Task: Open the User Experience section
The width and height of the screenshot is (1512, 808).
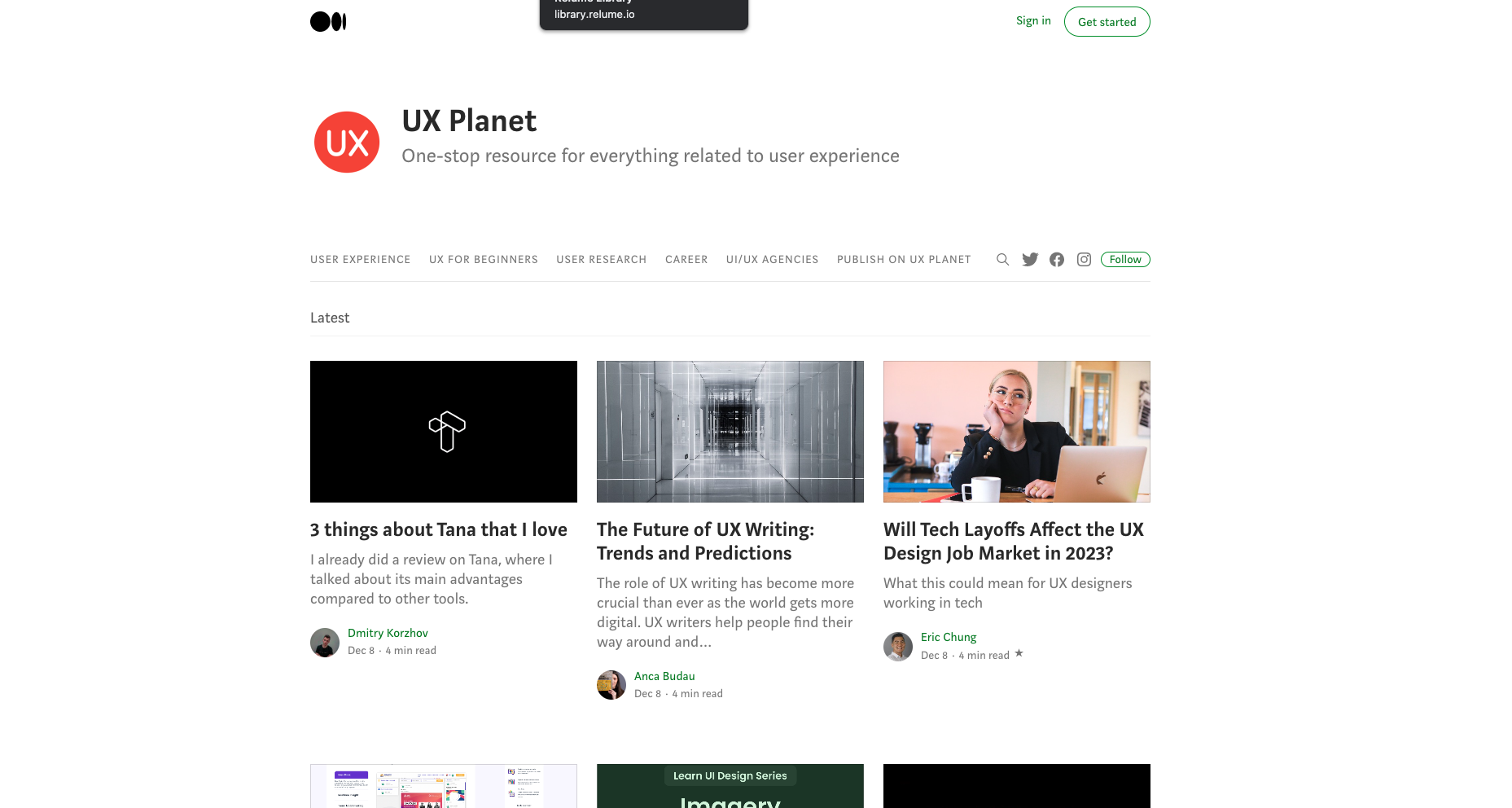Action: (x=361, y=260)
